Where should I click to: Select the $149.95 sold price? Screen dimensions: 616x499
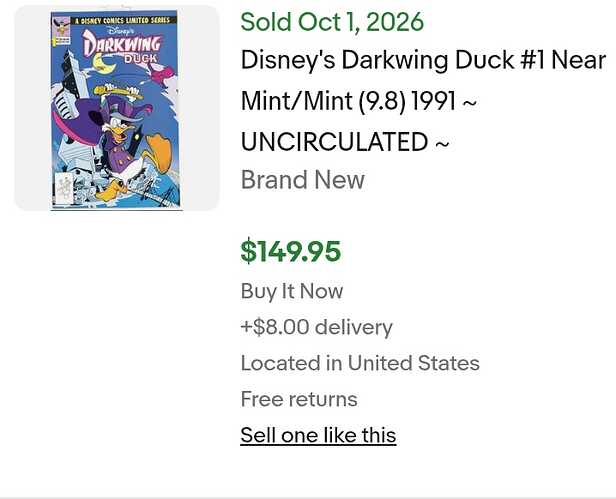pyautogui.click(x=291, y=251)
